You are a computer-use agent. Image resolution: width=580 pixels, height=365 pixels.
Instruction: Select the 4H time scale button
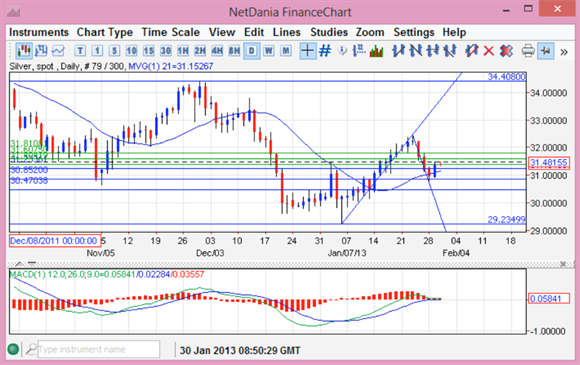click(217, 51)
